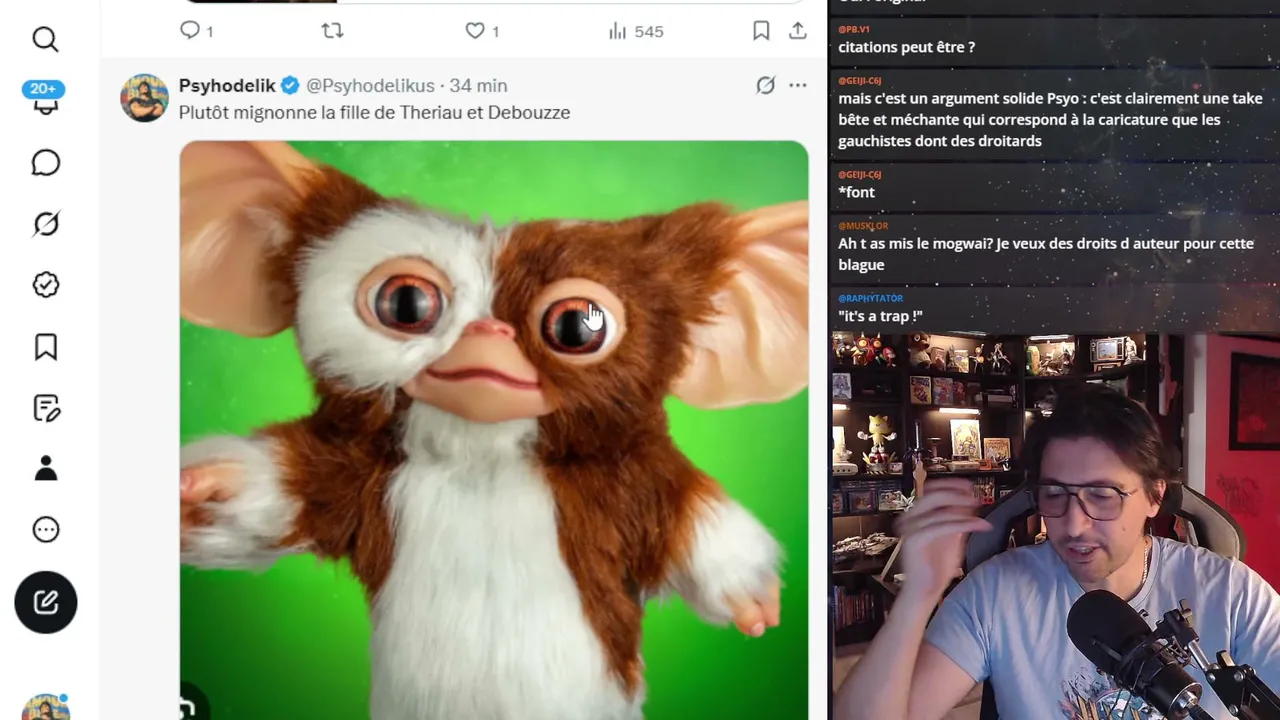Open the Gizmo mogwai image in the post
This screenshot has height=720, width=1280.
(x=494, y=430)
